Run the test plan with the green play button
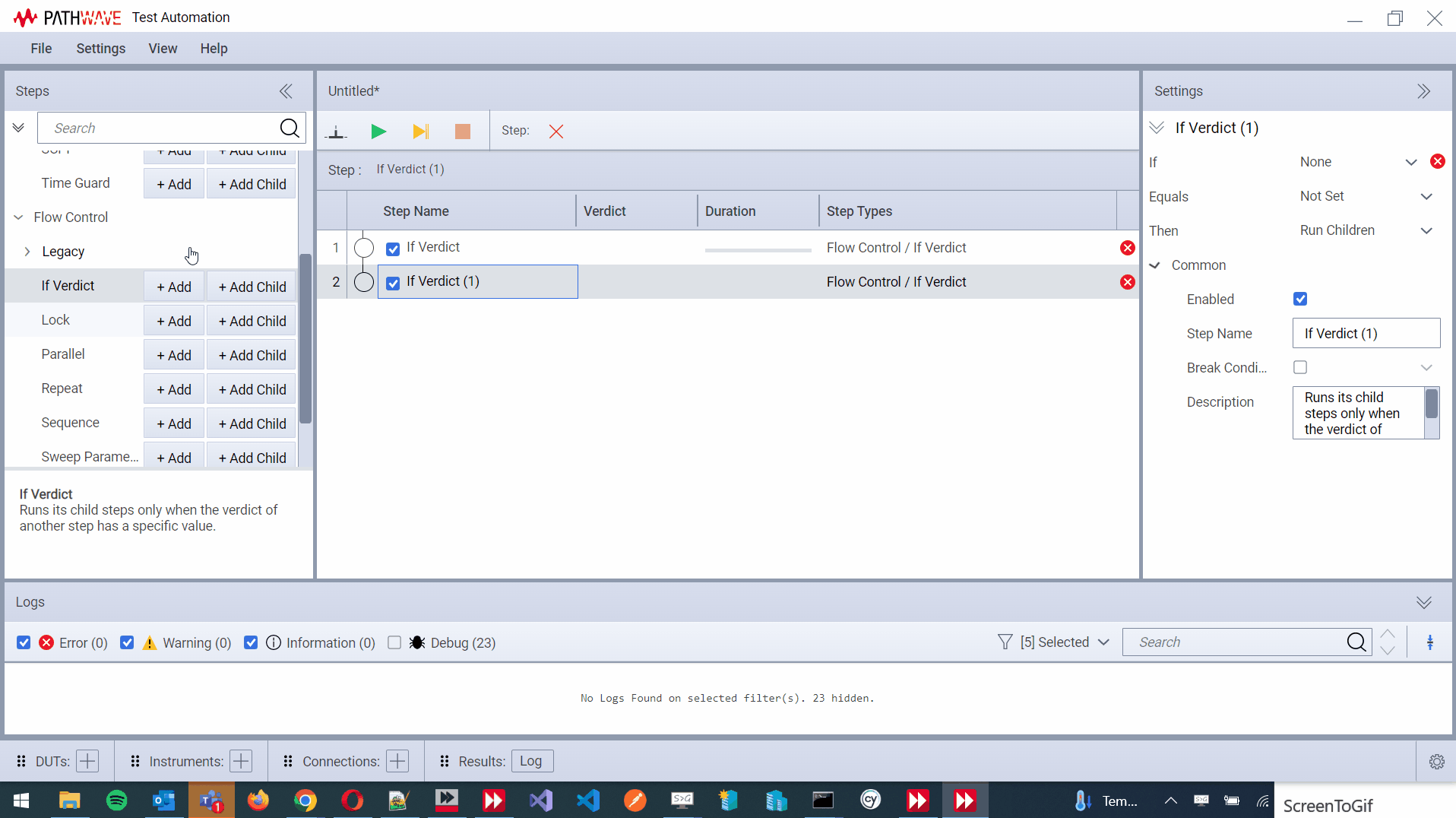The image size is (1456, 818). (378, 131)
